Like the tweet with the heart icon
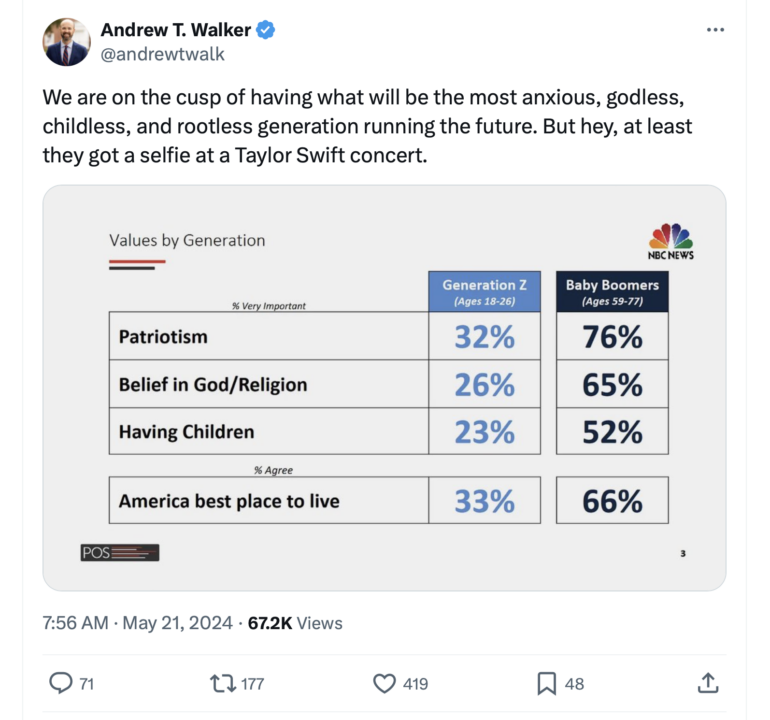Viewport: 770px width, 720px height. click(384, 683)
